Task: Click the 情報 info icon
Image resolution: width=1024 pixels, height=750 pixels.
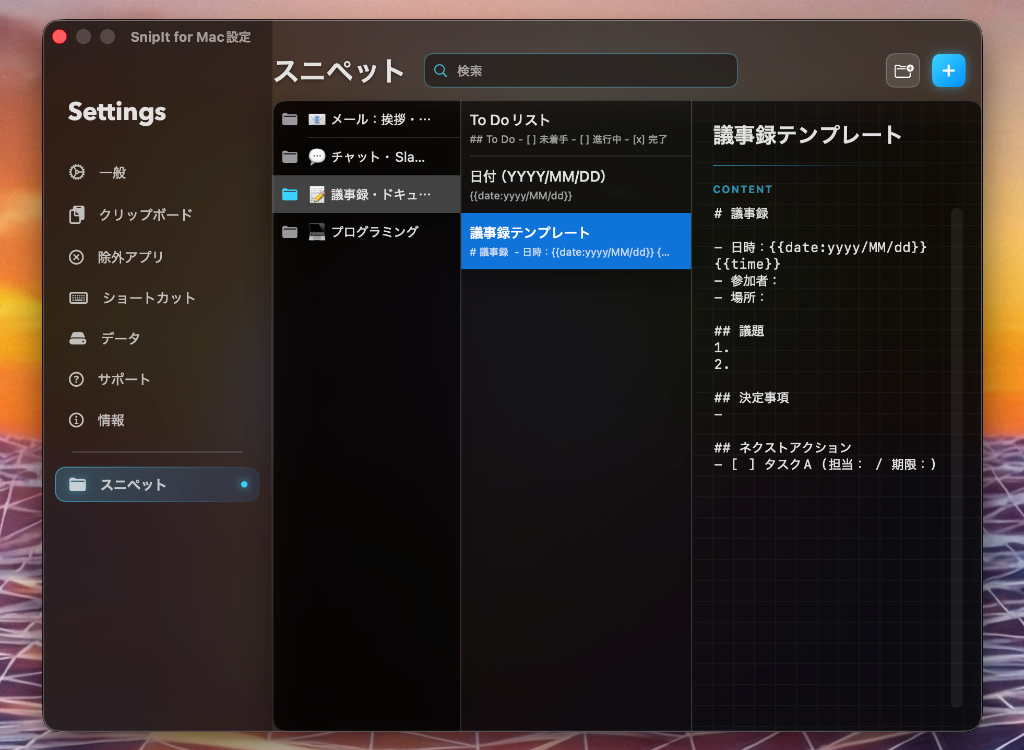Action: (x=77, y=420)
